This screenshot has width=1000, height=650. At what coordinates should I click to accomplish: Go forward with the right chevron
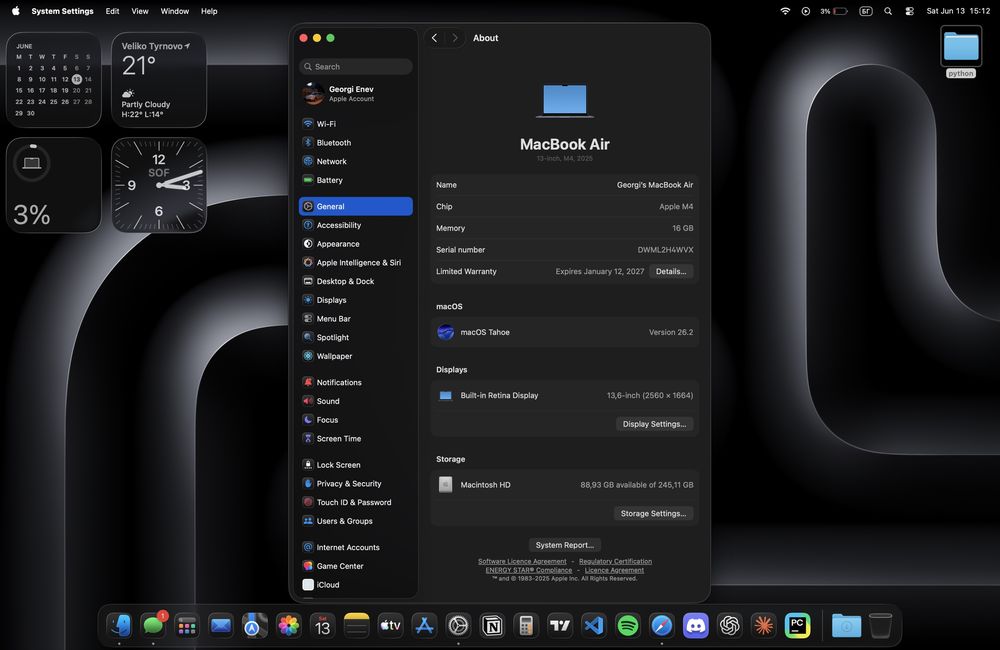(x=455, y=38)
